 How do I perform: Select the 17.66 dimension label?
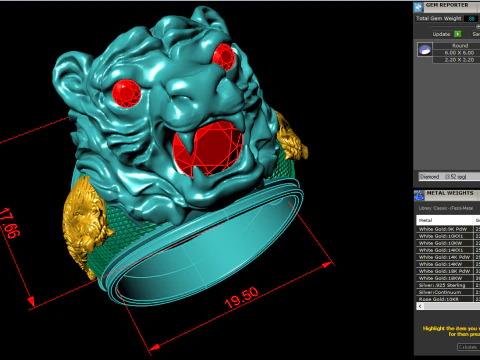click(x=11, y=223)
